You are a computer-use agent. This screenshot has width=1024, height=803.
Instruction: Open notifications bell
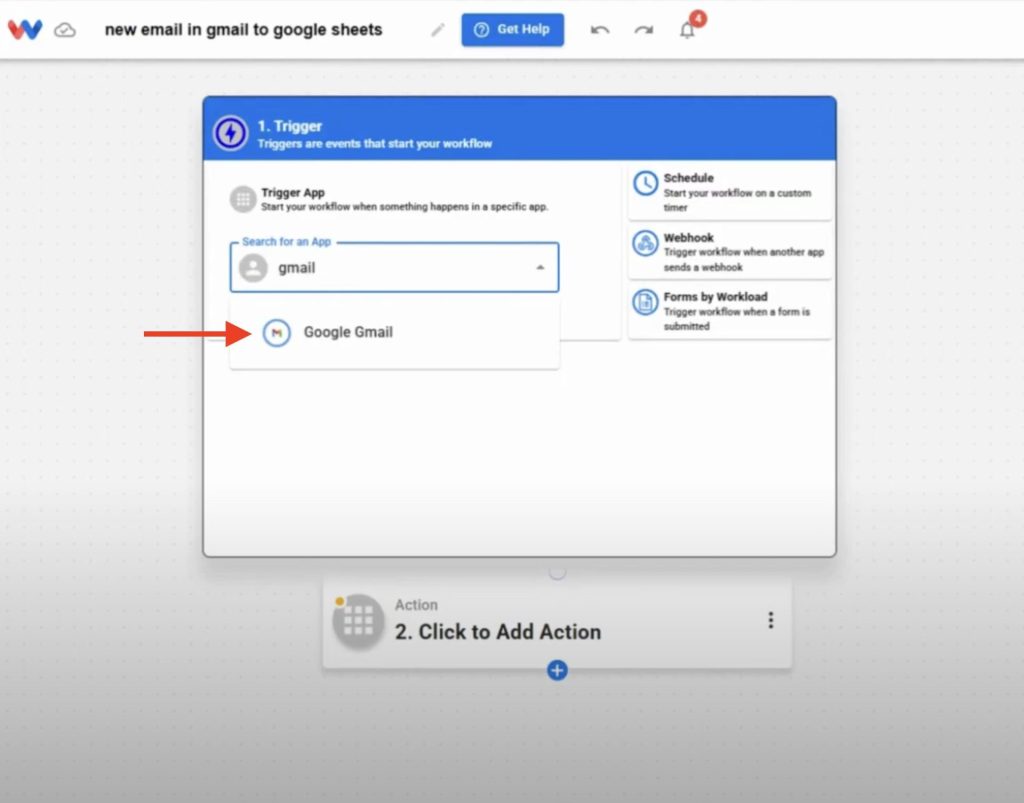pyautogui.click(x=687, y=30)
